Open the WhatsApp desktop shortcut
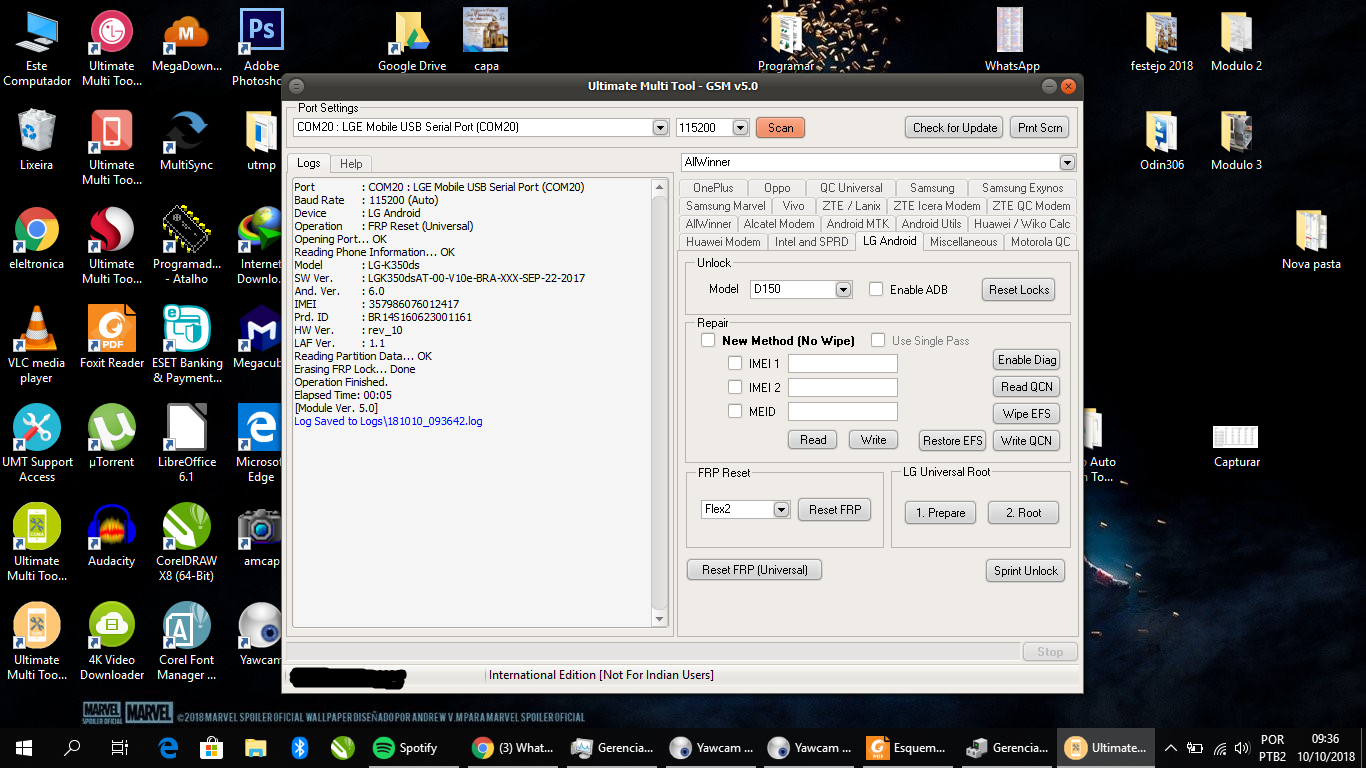Screen dimensions: 1366x768 (x=1012, y=42)
